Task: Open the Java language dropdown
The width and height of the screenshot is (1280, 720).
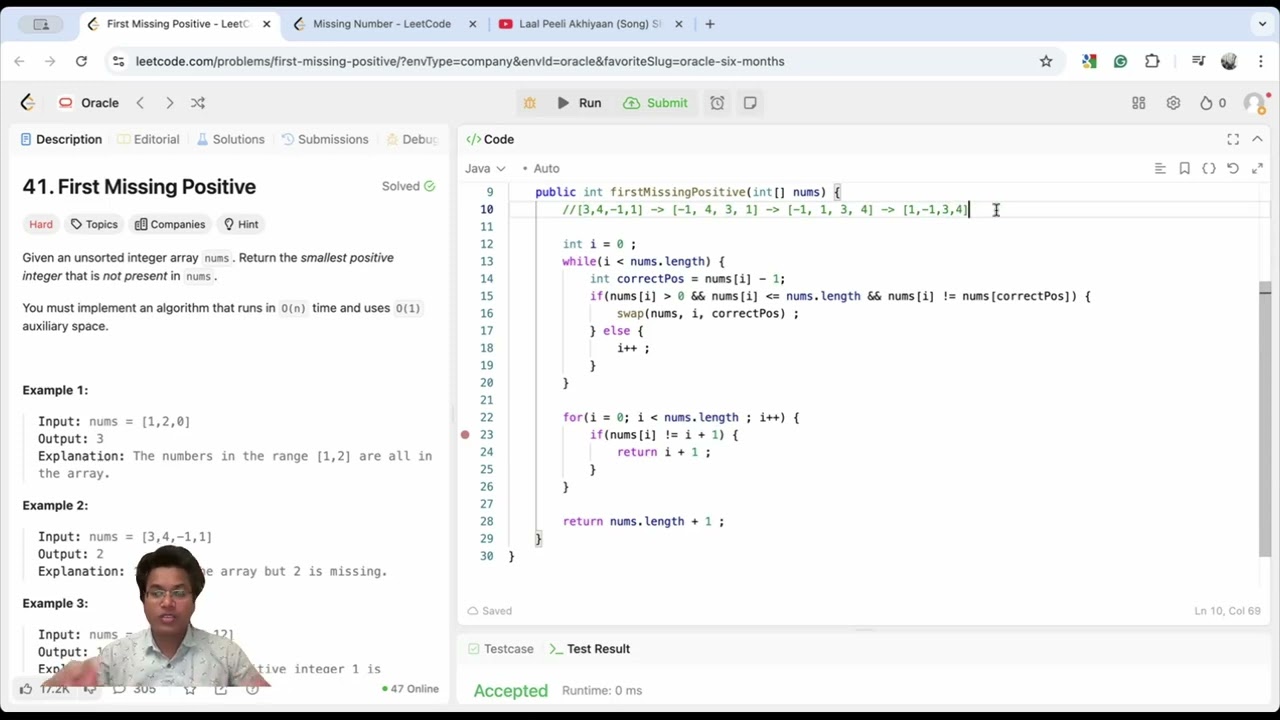Action: [485, 168]
